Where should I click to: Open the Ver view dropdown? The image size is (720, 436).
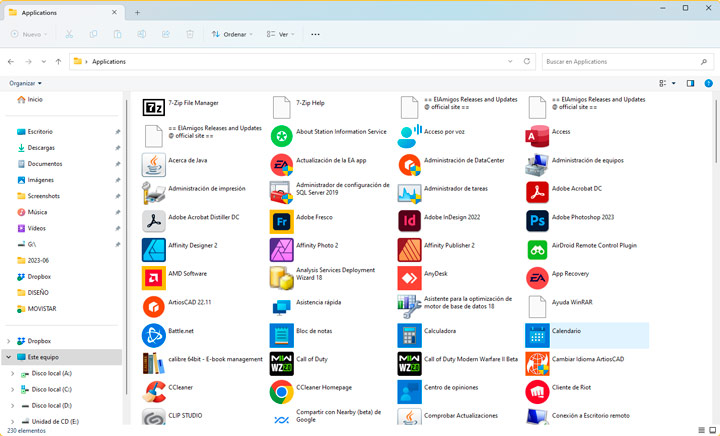(x=280, y=34)
